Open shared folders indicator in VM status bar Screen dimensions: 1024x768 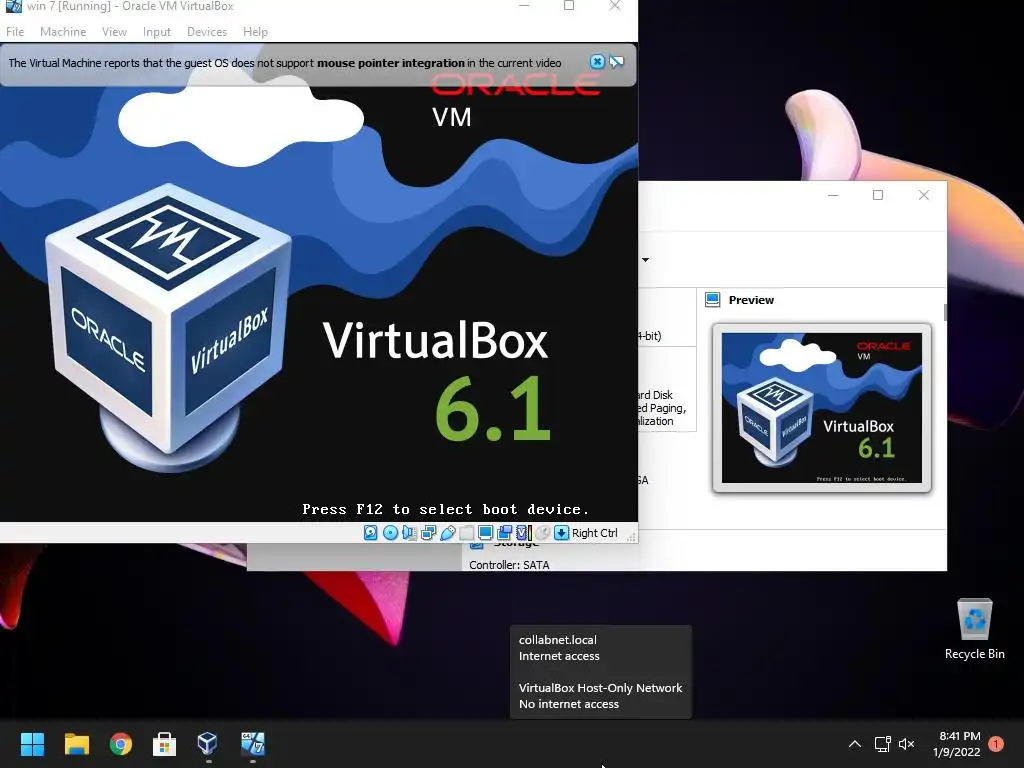click(466, 533)
